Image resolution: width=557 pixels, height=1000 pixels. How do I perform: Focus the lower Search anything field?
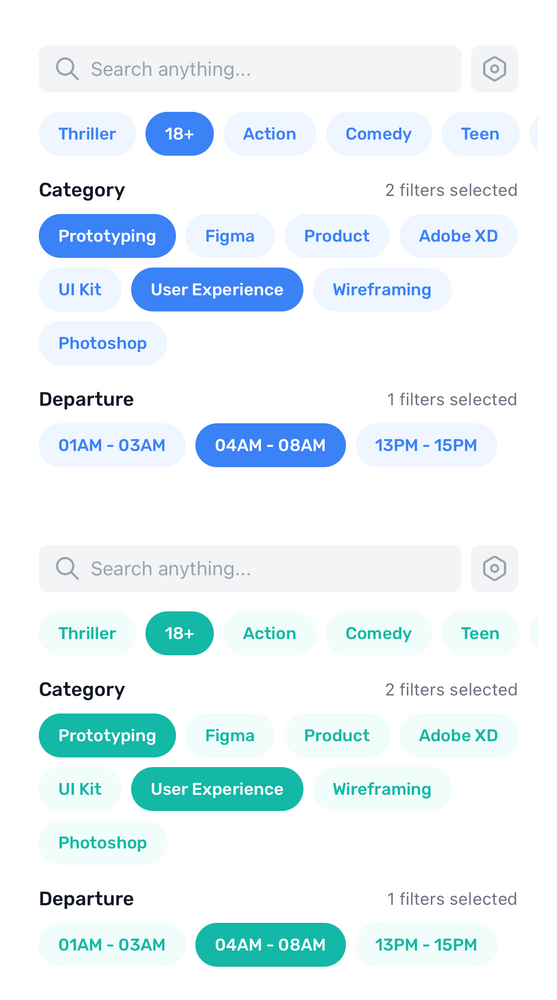(250, 568)
